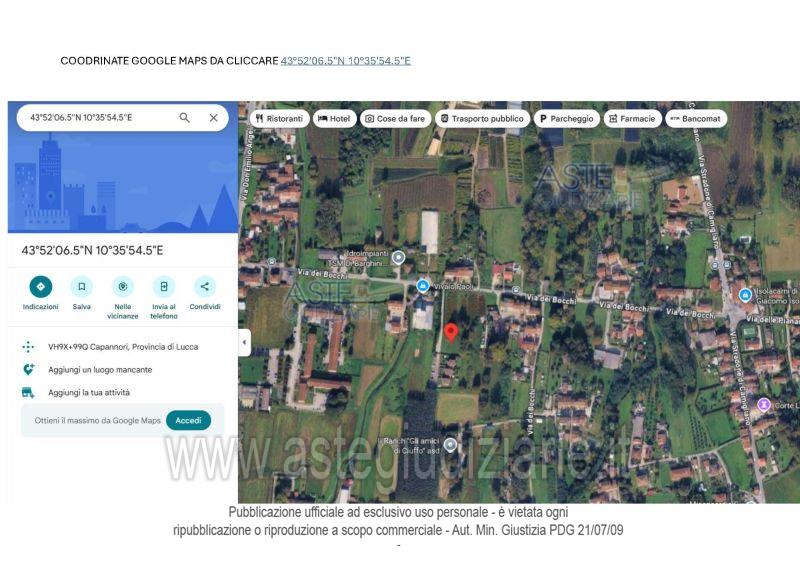This screenshot has width=800, height=566.
Task: Select the Trasporto pubblico chip
Action: (482, 118)
